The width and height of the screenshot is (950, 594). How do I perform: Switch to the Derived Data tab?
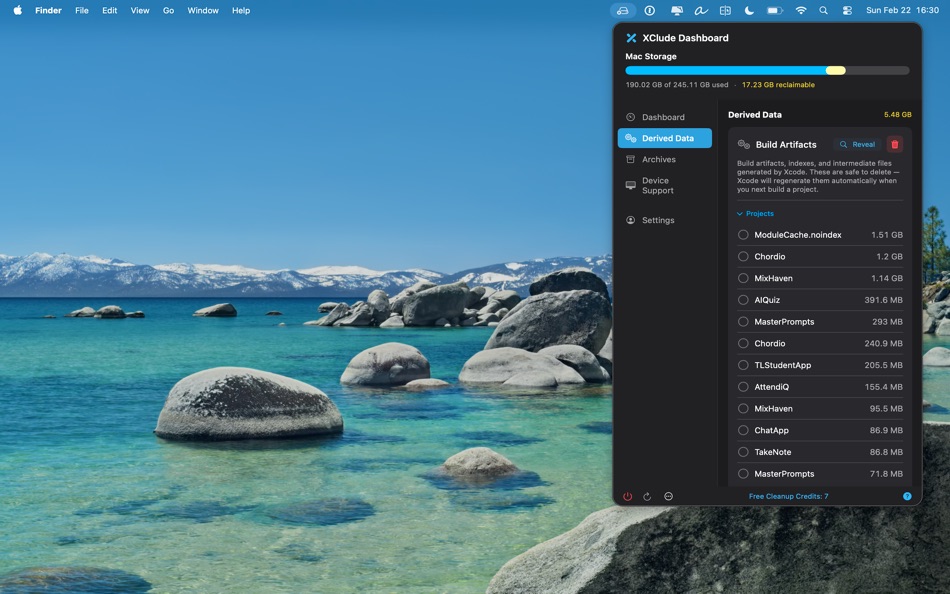click(x=664, y=138)
